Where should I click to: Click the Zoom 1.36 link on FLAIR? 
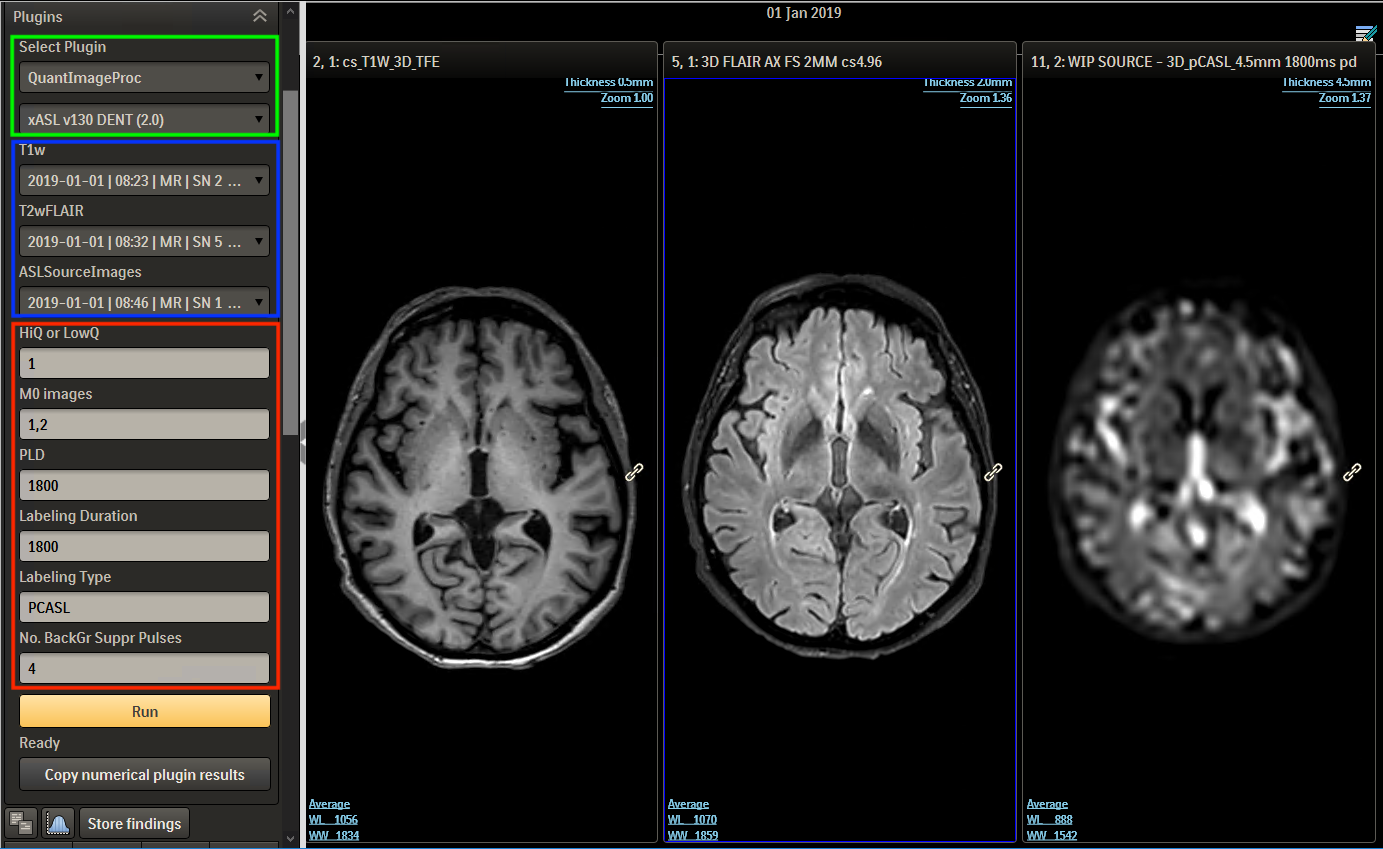click(986, 98)
